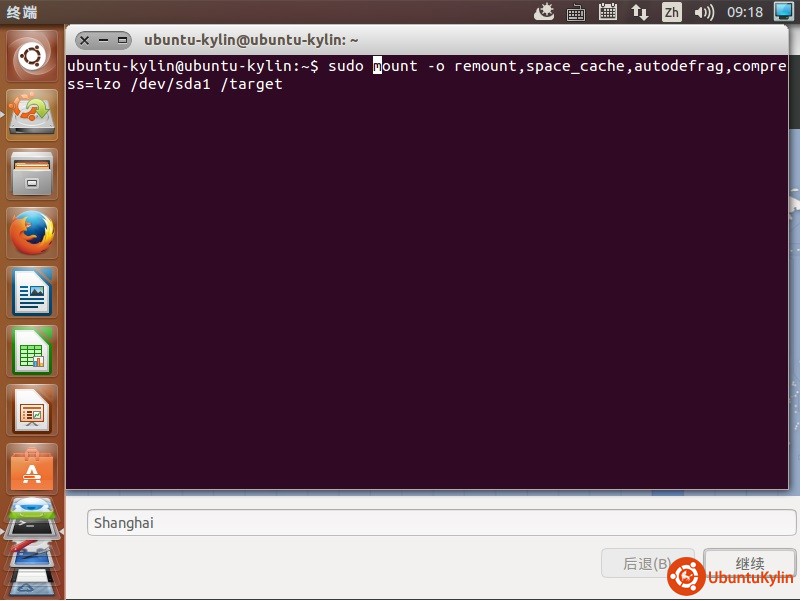801x601 pixels.
Task: Open Ubuntu Software Center
Action: point(32,469)
